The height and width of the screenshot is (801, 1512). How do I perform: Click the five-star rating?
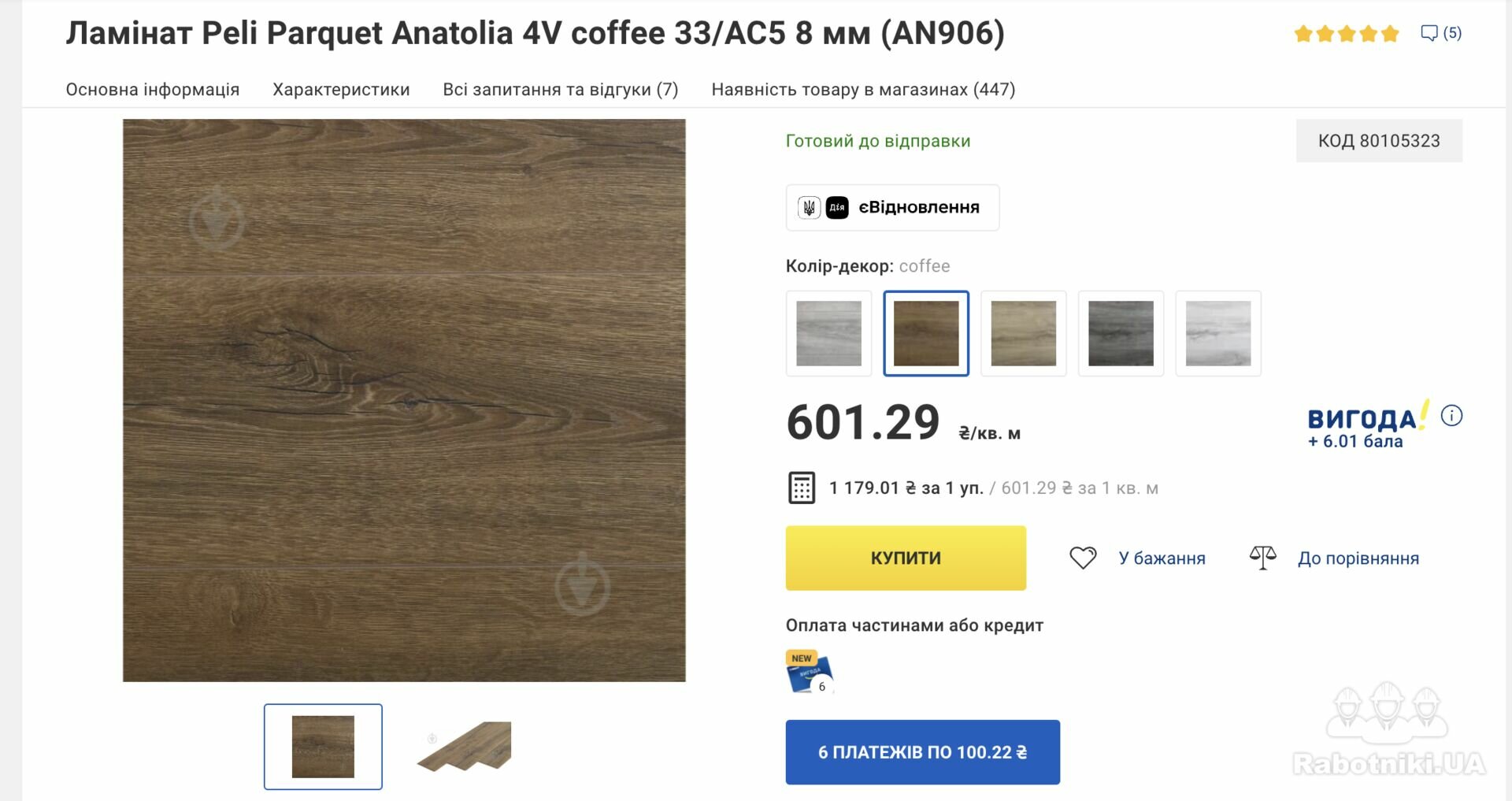pos(1346,33)
